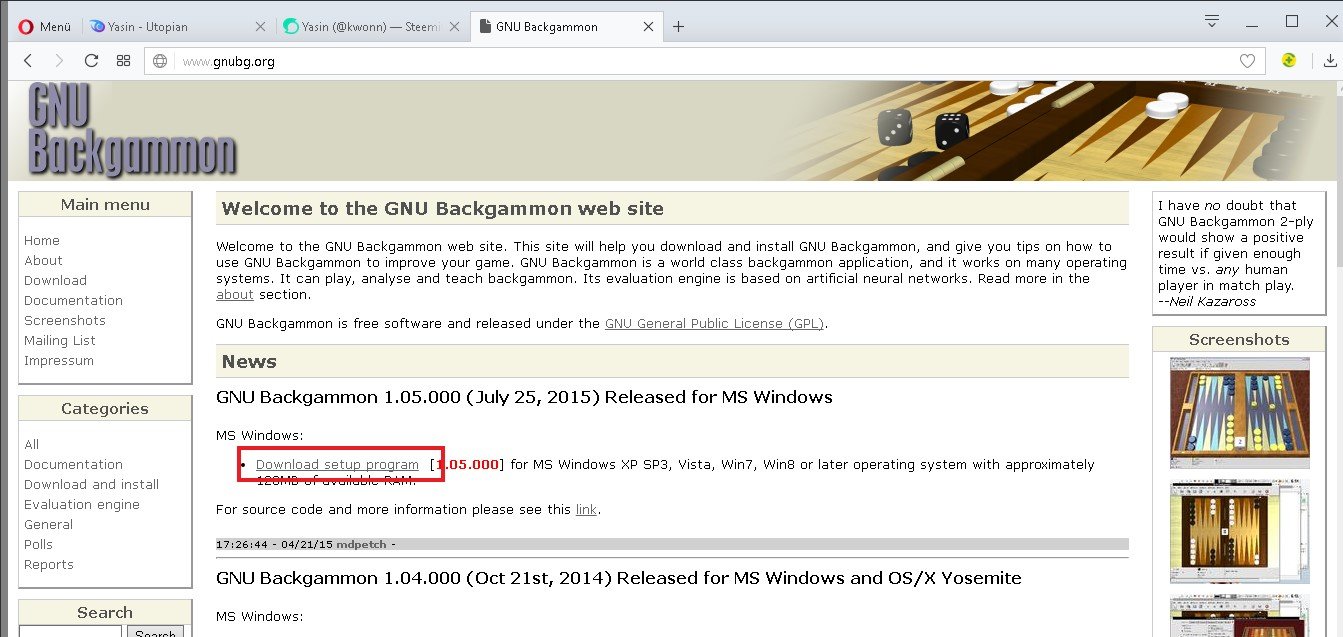Open the GNU General Public License (GPL) link
This screenshot has height=637, width=1343.
(x=715, y=323)
